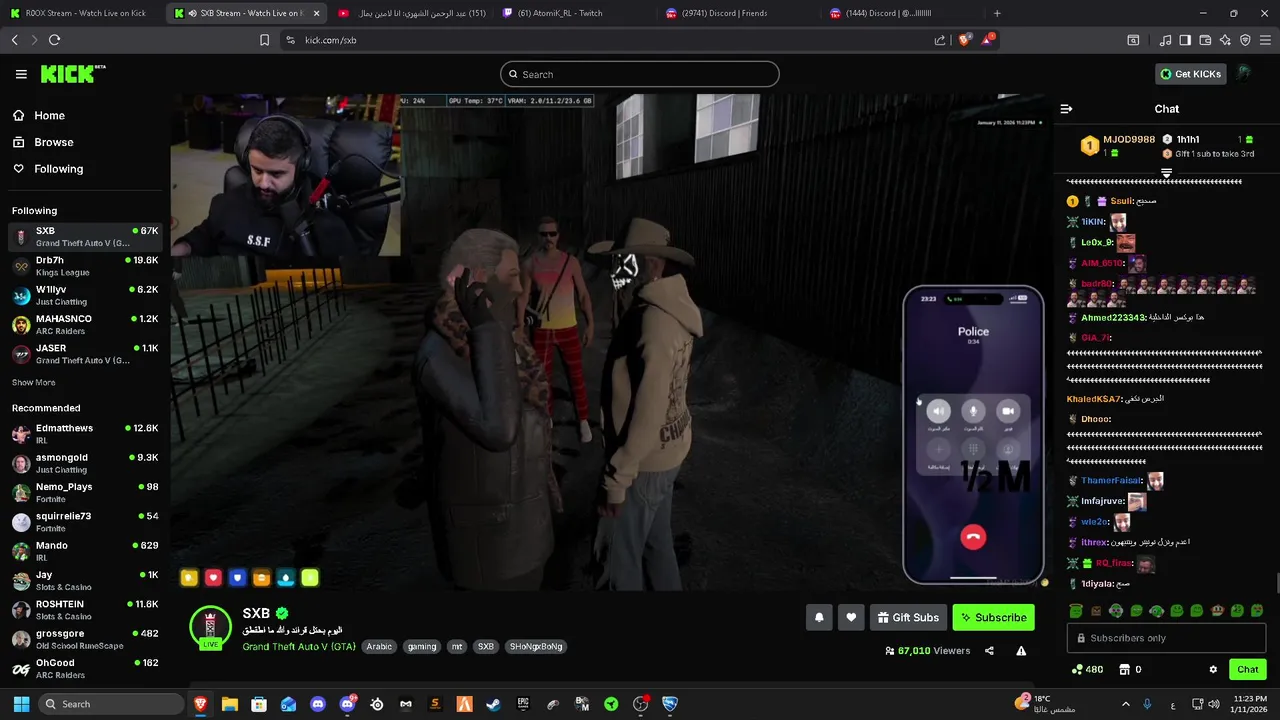Viewport: 1280px width, 720px height.
Task: Click the Gift Subs button
Action: pos(908,618)
